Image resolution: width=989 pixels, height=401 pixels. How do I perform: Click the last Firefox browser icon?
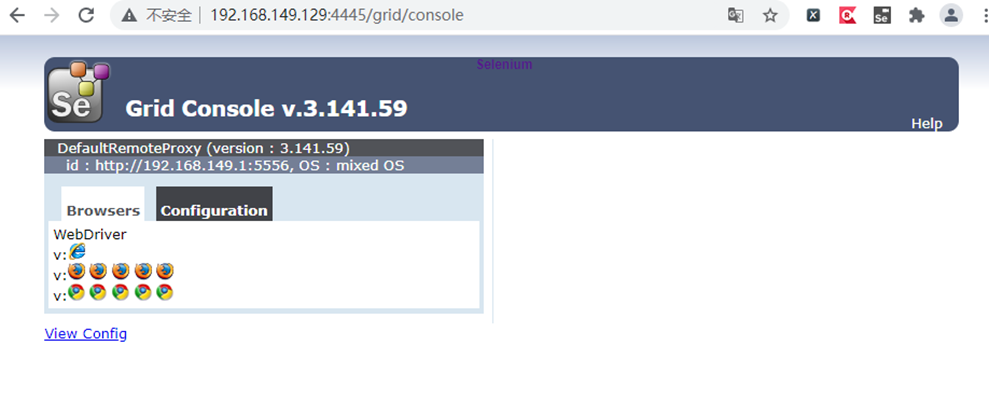coord(165,271)
